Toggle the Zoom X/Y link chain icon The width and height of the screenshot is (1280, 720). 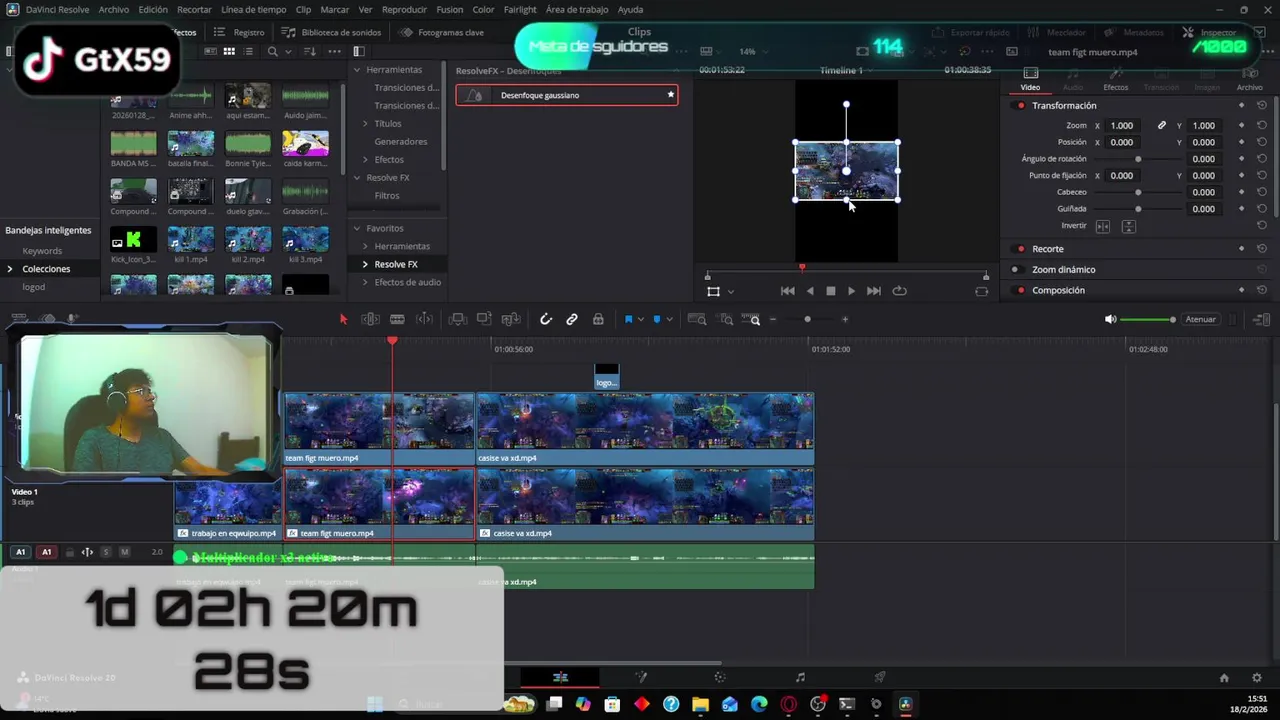tap(1162, 126)
